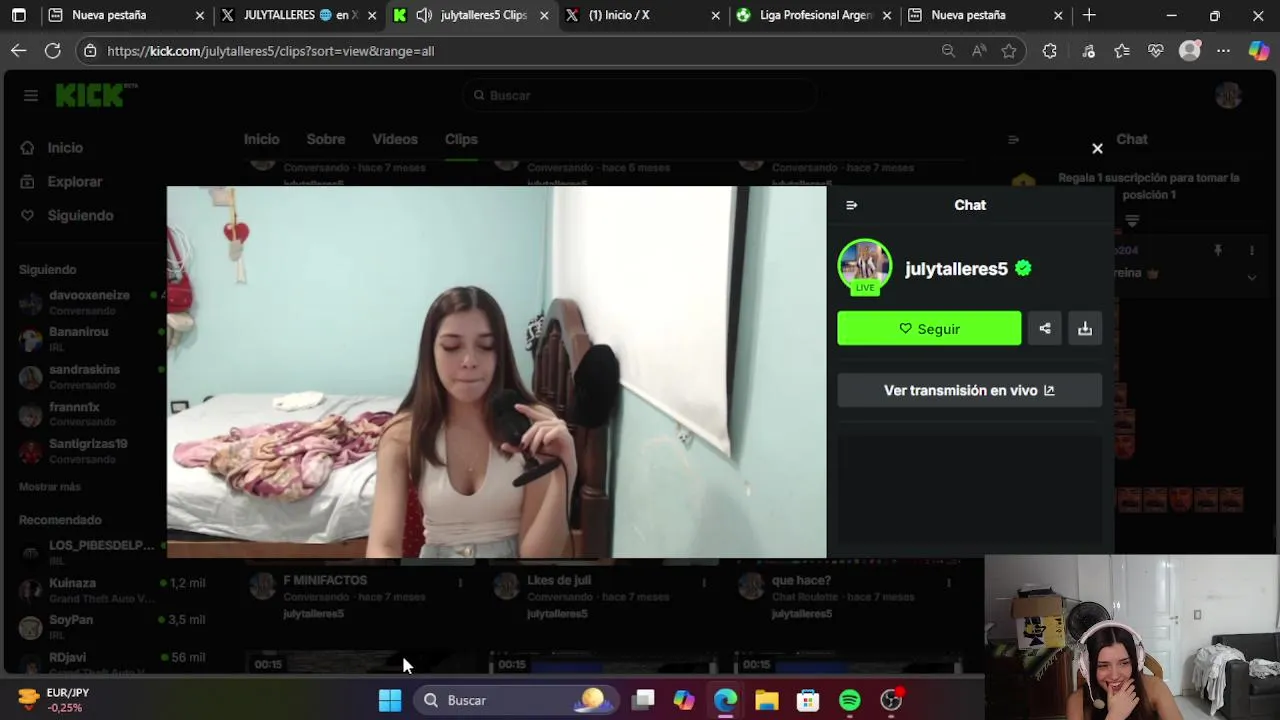Click the kick.com address bar URL
1280x720 pixels.
270,50
